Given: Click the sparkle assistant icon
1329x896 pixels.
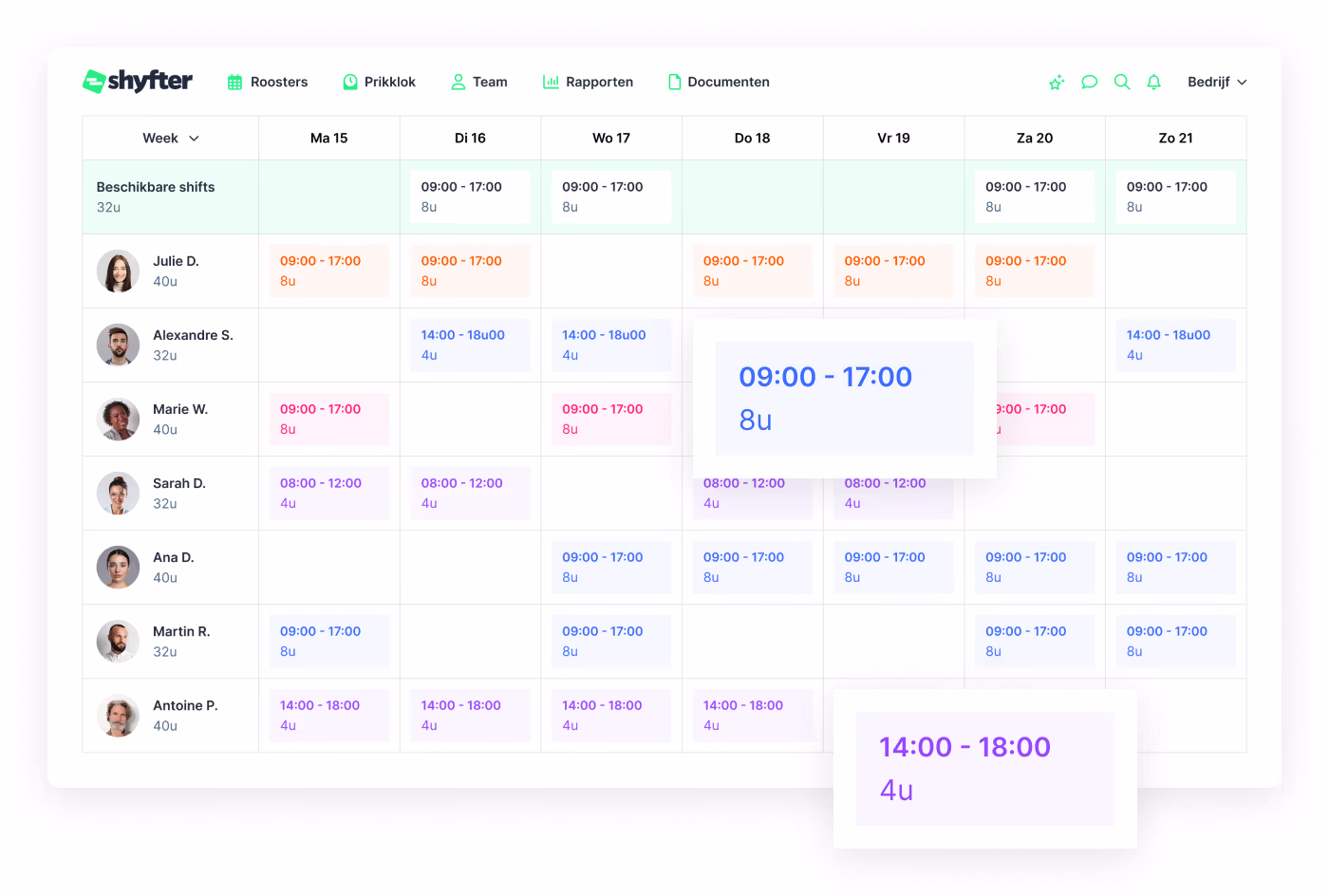Looking at the screenshot, I should click(1057, 82).
